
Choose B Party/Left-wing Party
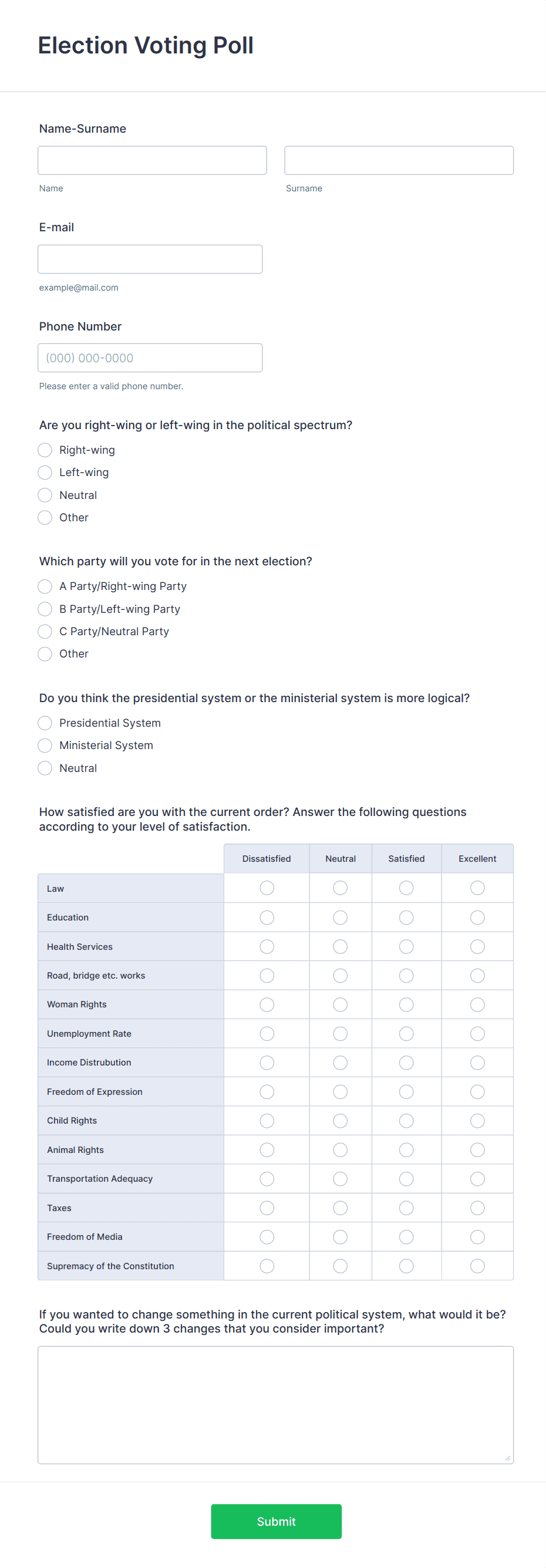coord(45,609)
